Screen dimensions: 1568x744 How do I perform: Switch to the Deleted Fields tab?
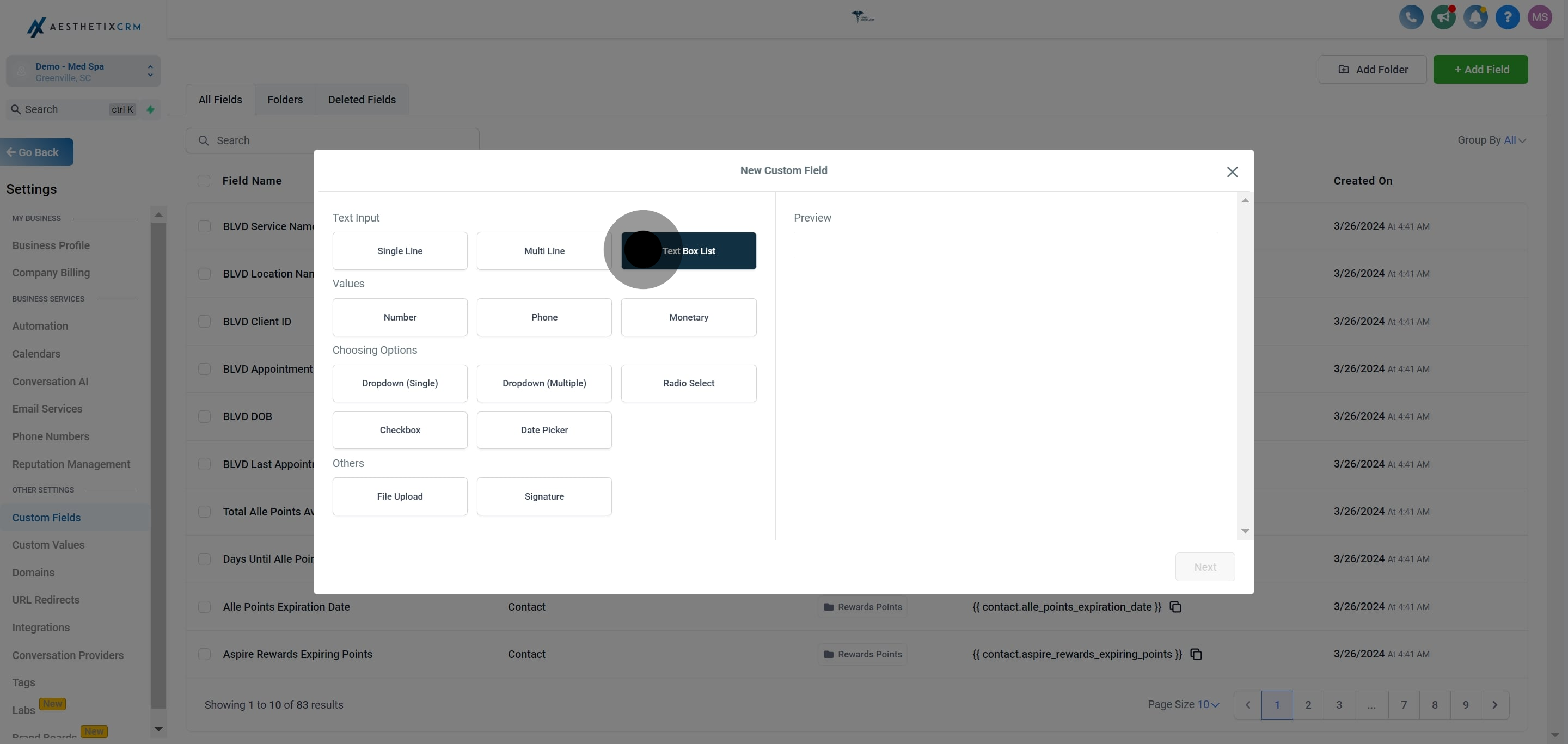coord(362,100)
